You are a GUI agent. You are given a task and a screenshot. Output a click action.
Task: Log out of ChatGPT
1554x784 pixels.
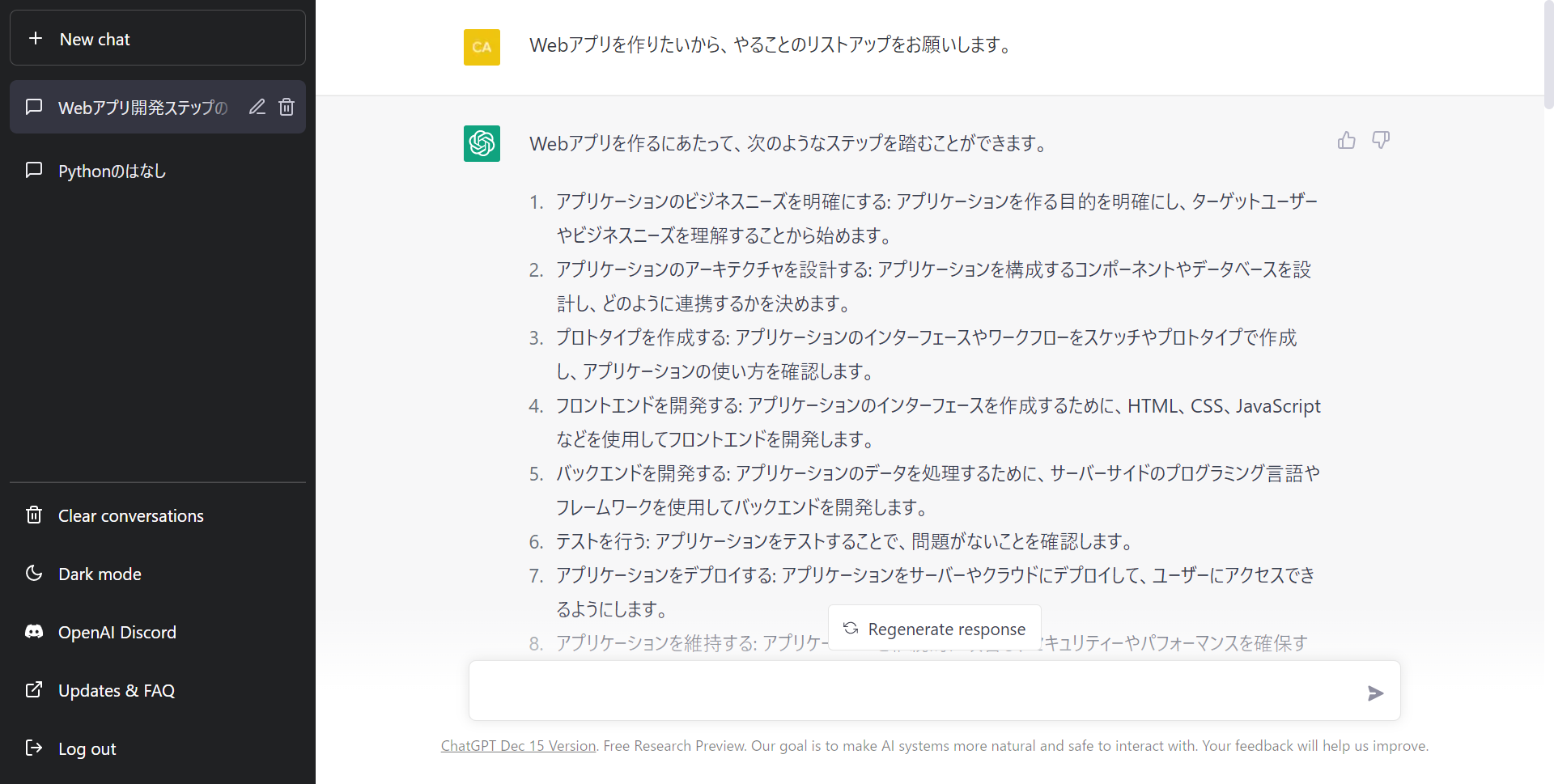[x=86, y=748]
